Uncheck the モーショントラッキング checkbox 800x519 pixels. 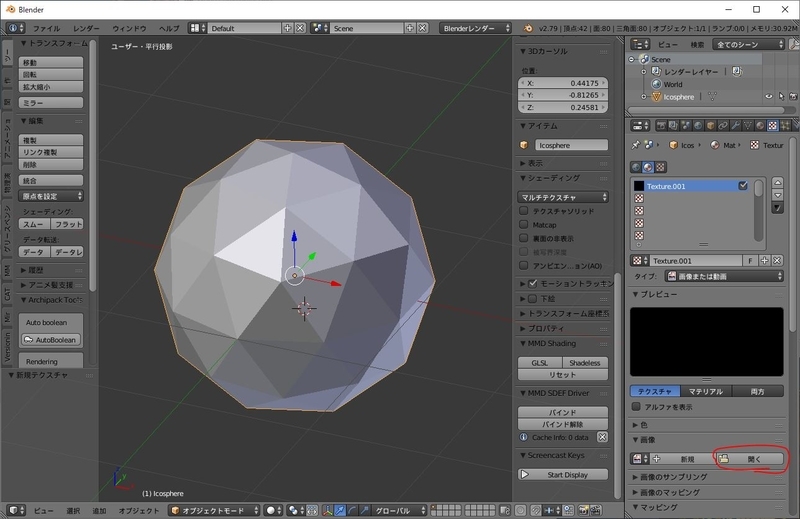tap(533, 283)
